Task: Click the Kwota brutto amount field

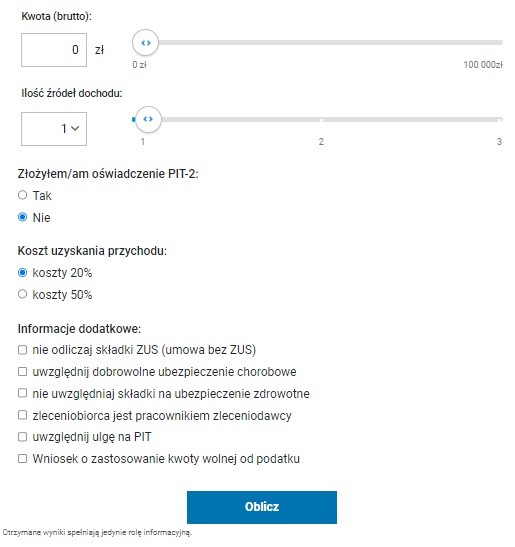Action: tap(54, 50)
